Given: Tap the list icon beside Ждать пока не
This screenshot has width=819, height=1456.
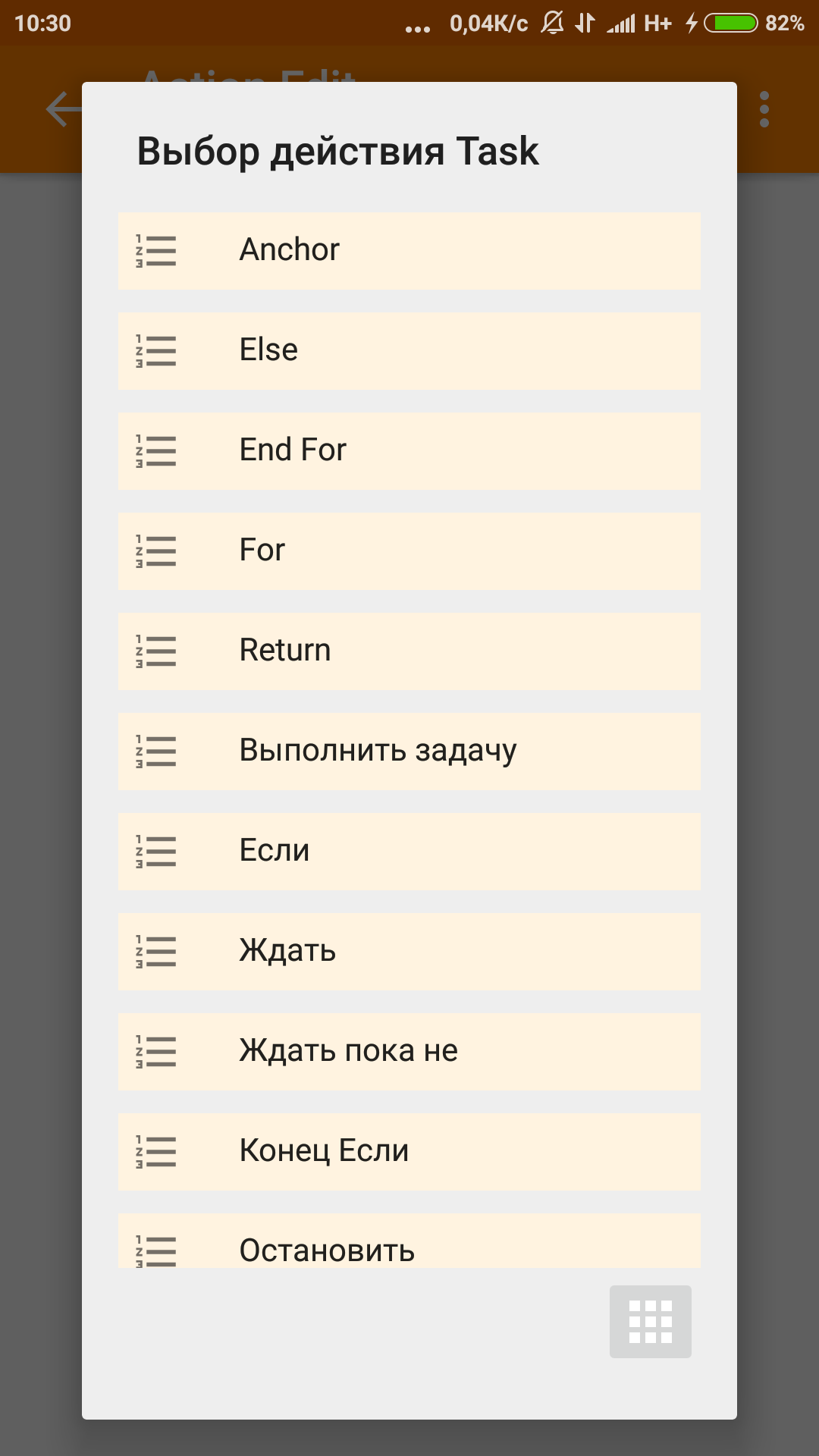Looking at the screenshot, I should pos(155,1052).
